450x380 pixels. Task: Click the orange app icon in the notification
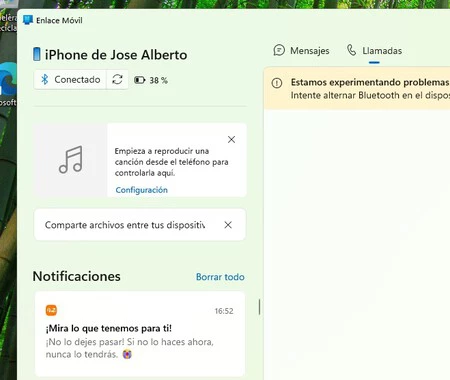(x=51, y=310)
